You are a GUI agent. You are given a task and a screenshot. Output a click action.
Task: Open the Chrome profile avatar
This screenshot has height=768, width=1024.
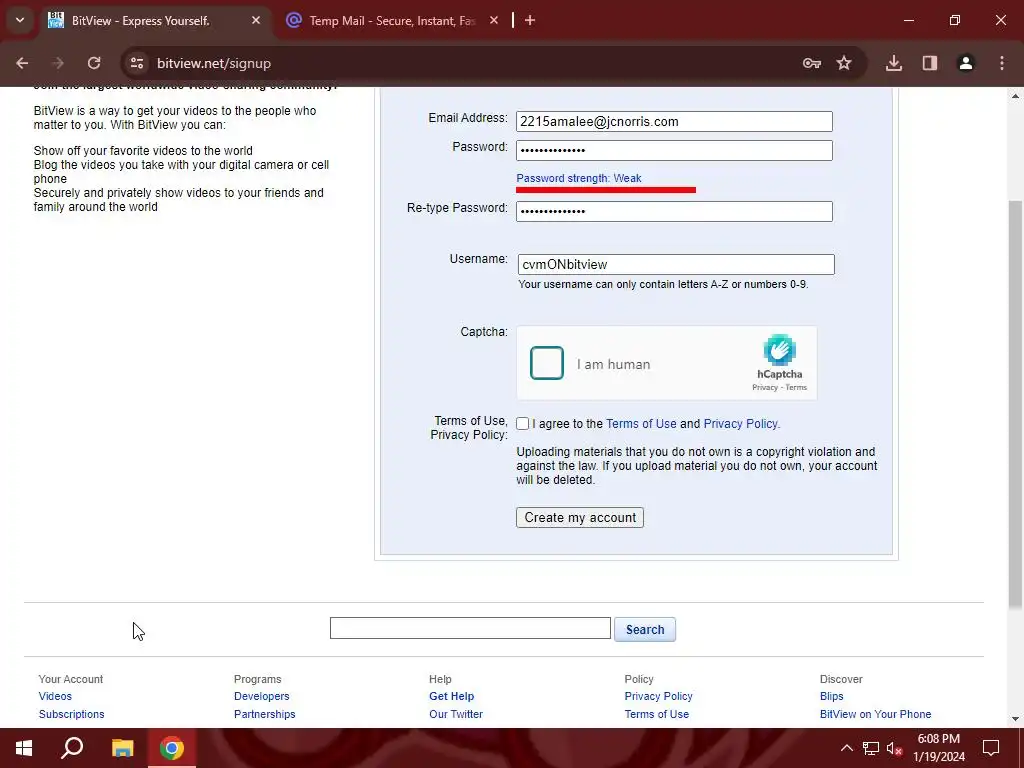tap(966, 63)
